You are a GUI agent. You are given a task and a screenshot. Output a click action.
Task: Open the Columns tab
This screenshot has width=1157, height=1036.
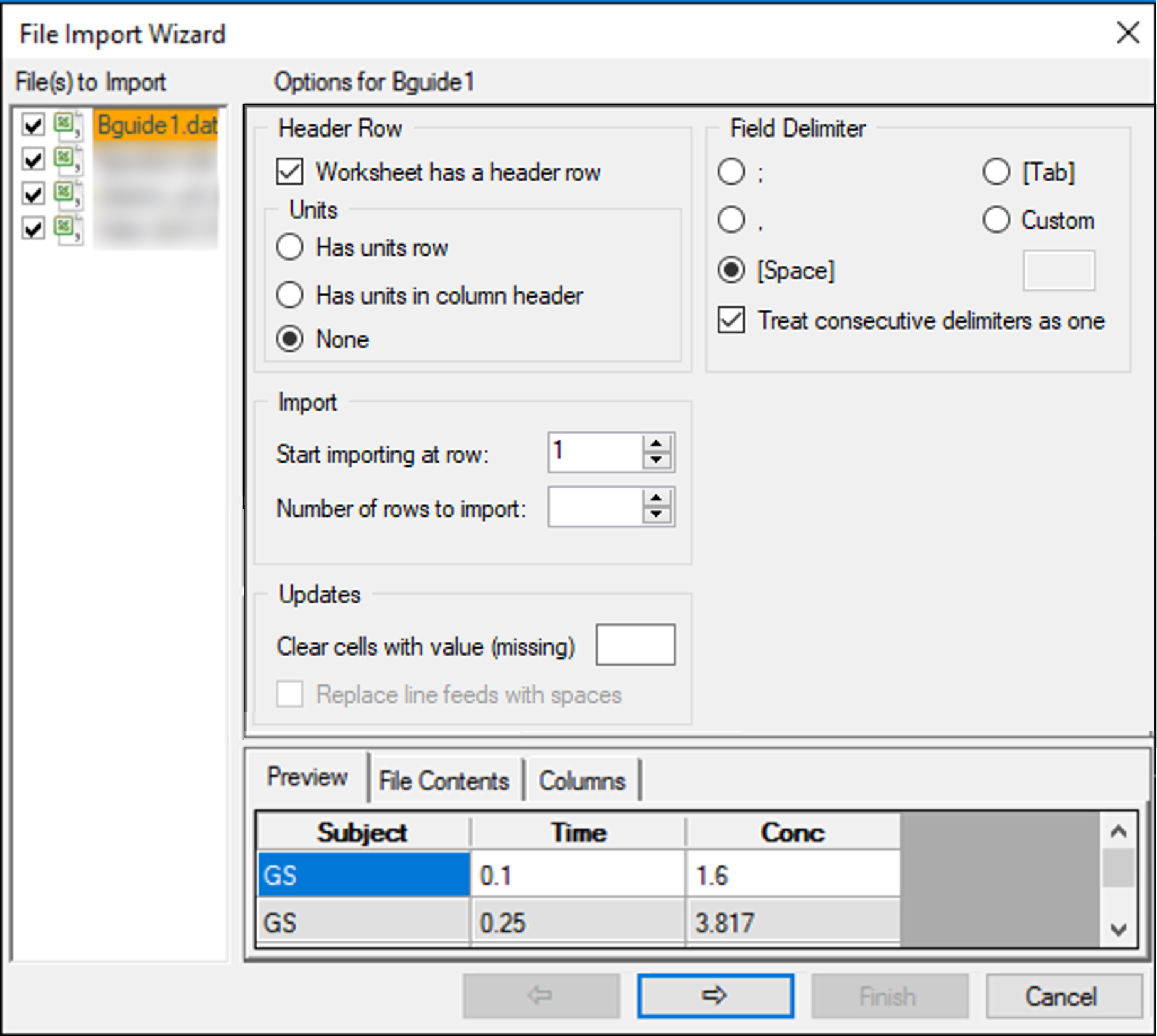(x=582, y=780)
